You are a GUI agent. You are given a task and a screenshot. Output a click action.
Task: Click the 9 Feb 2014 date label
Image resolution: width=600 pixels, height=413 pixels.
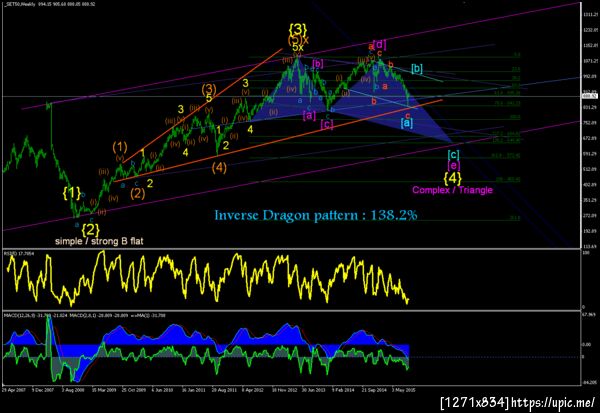[x=343, y=390]
